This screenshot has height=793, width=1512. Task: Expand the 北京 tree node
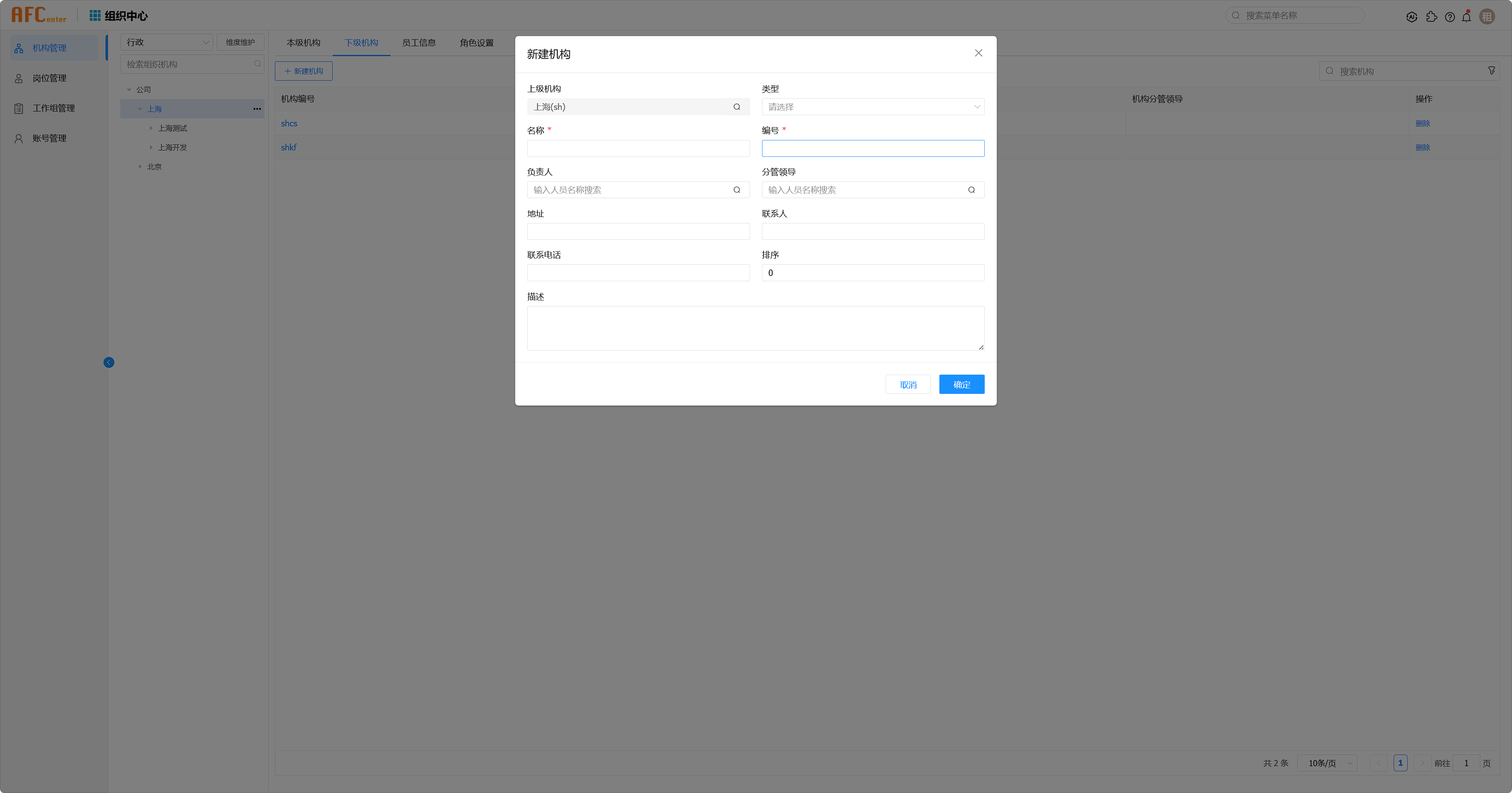pos(140,166)
